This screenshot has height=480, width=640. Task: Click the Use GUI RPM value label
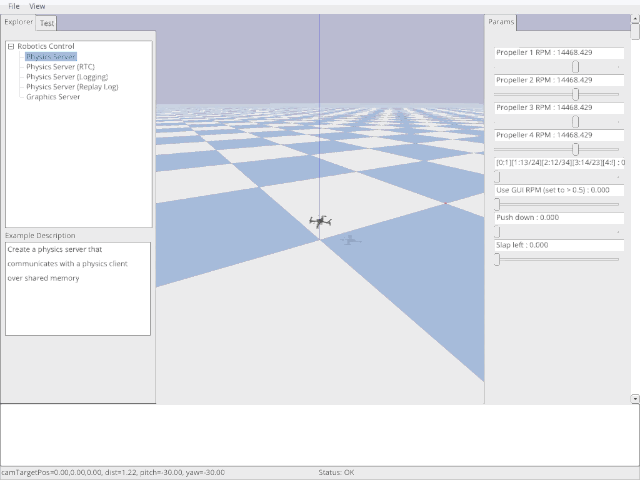[x=559, y=190]
